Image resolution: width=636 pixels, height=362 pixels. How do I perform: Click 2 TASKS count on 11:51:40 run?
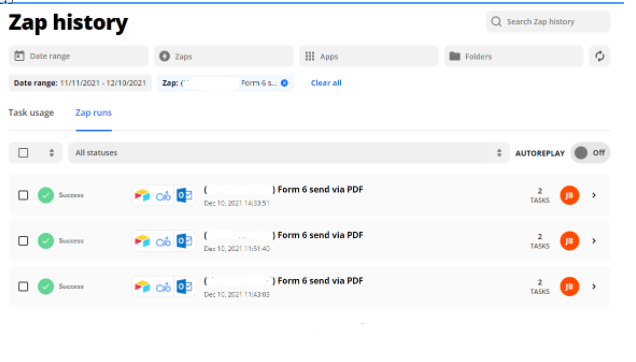click(x=540, y=241)
